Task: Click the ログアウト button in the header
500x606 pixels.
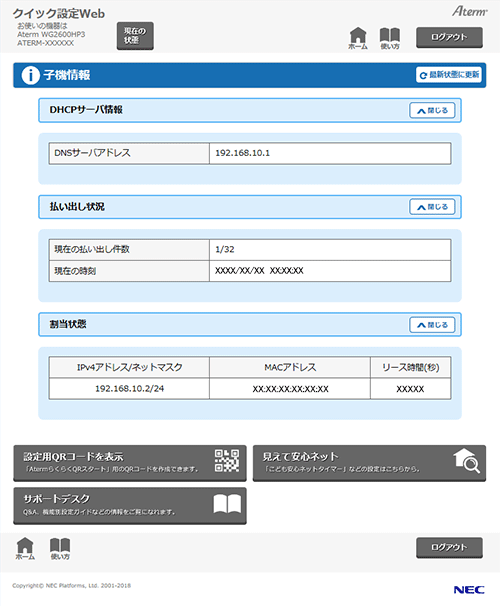Action: pyautogui.click(x=449, y=37)
